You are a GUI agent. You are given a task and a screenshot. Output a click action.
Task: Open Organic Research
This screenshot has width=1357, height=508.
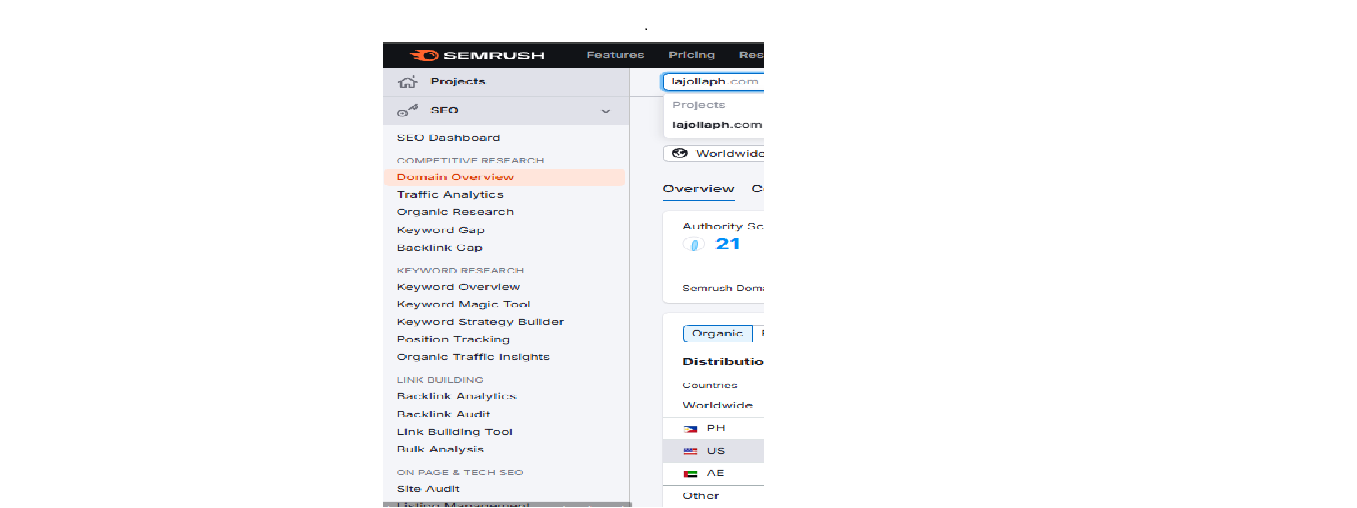455,212
